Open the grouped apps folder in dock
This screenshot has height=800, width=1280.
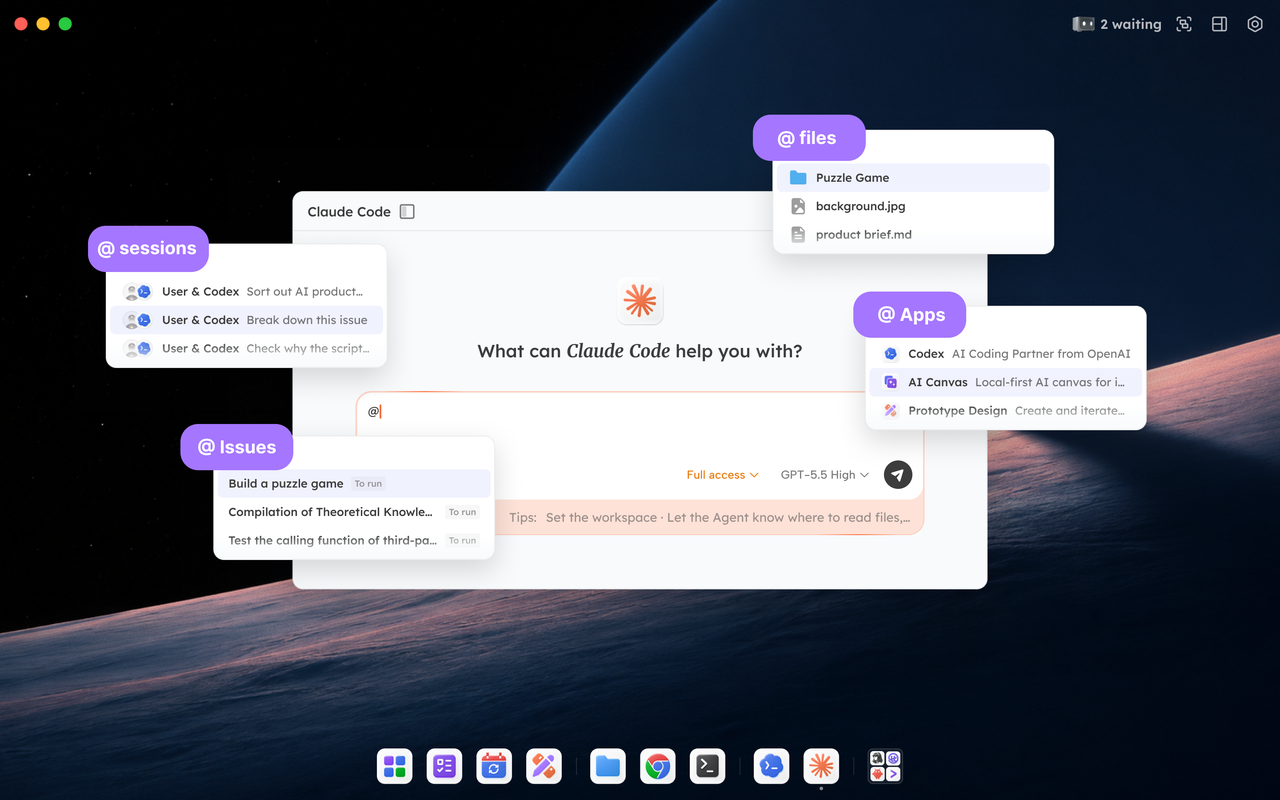click(x=885, y=767)
